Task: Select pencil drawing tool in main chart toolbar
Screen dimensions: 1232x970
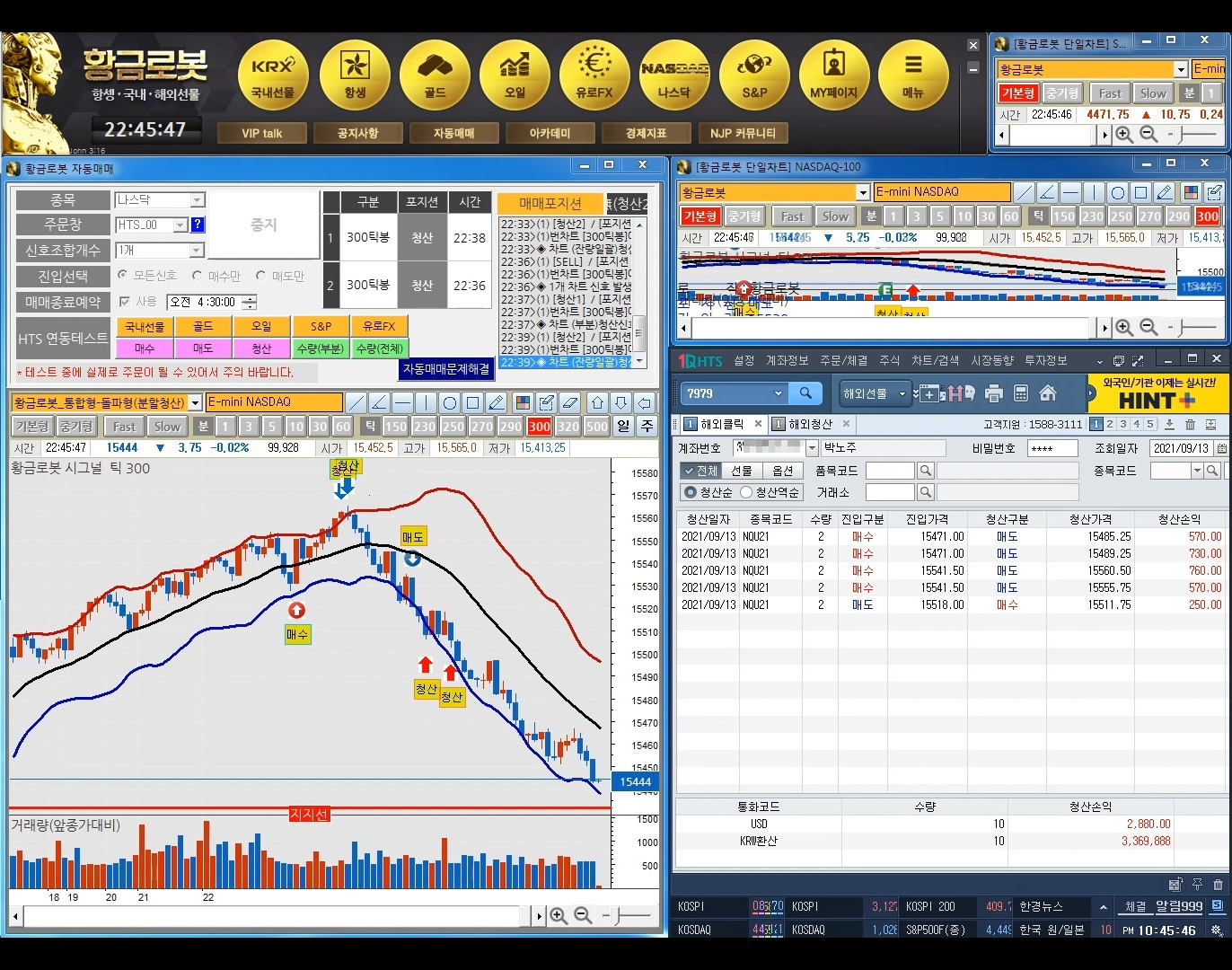Action: pos(497,402)
